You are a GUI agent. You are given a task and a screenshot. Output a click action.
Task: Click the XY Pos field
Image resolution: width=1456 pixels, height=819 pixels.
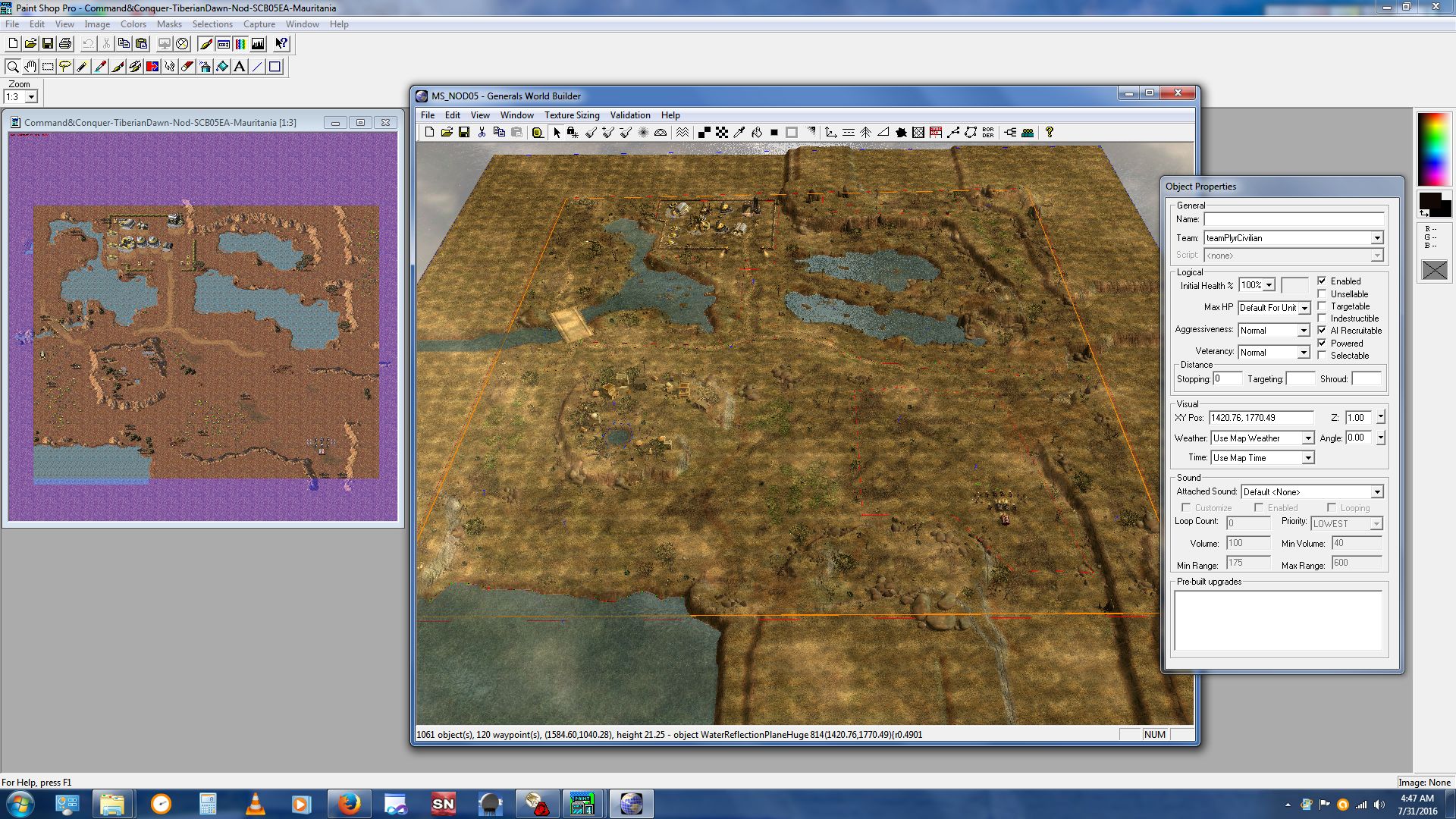point(1261,418)
